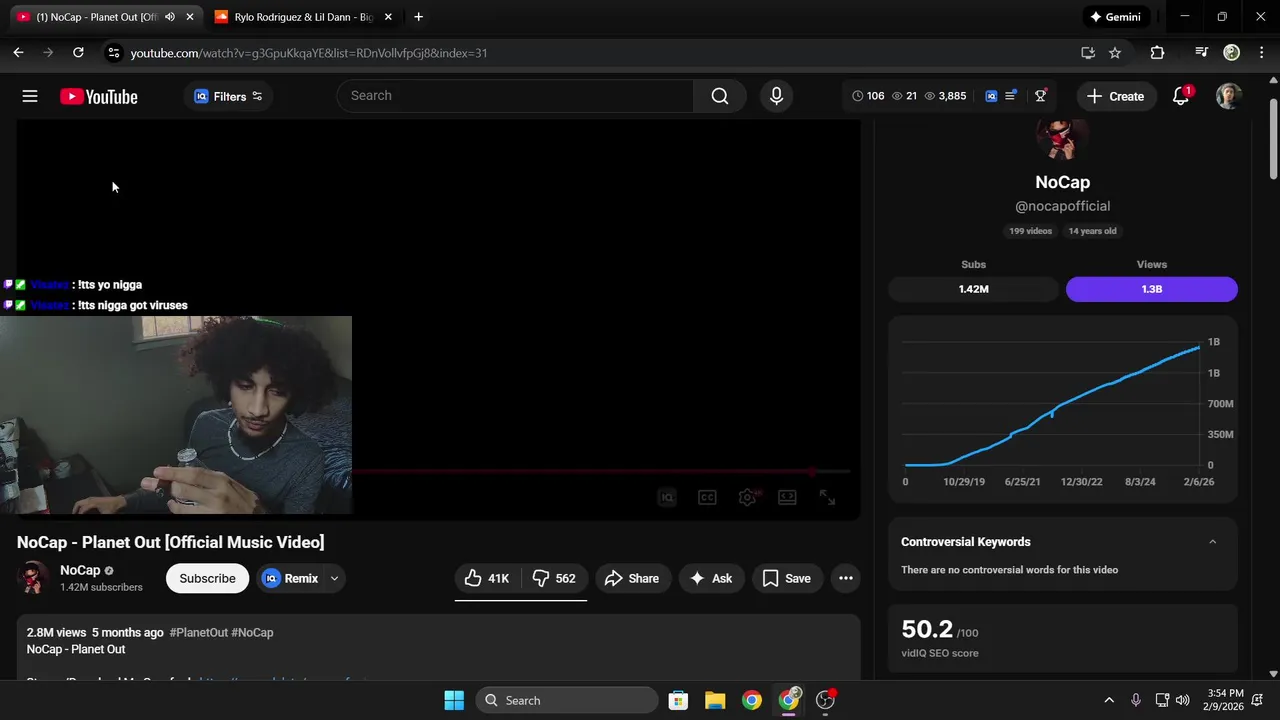Open the notifications bell
This screenshot has width=1280, height=720.
point(1181,96)
